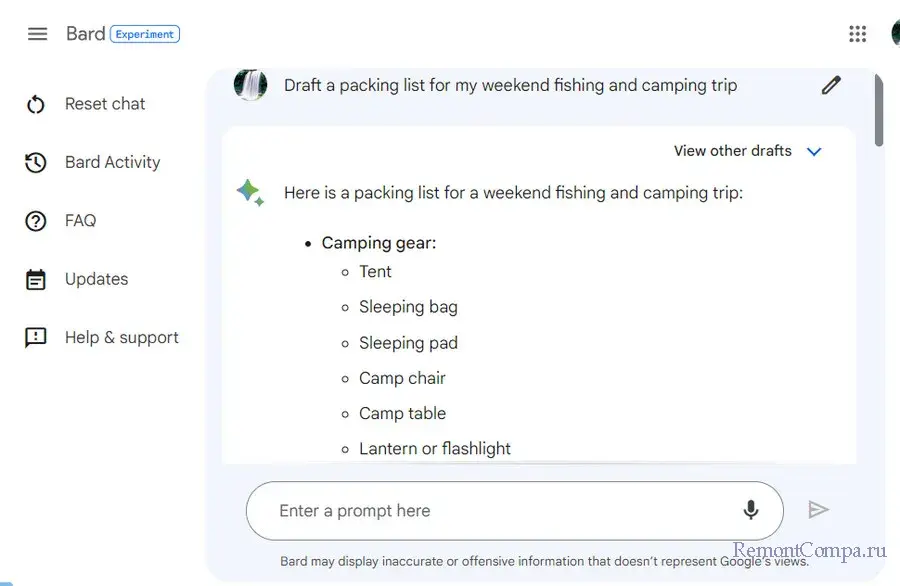Click the Updates calendar icon
The width and height of the screenshot is (900, 586).
click(36, 279)
